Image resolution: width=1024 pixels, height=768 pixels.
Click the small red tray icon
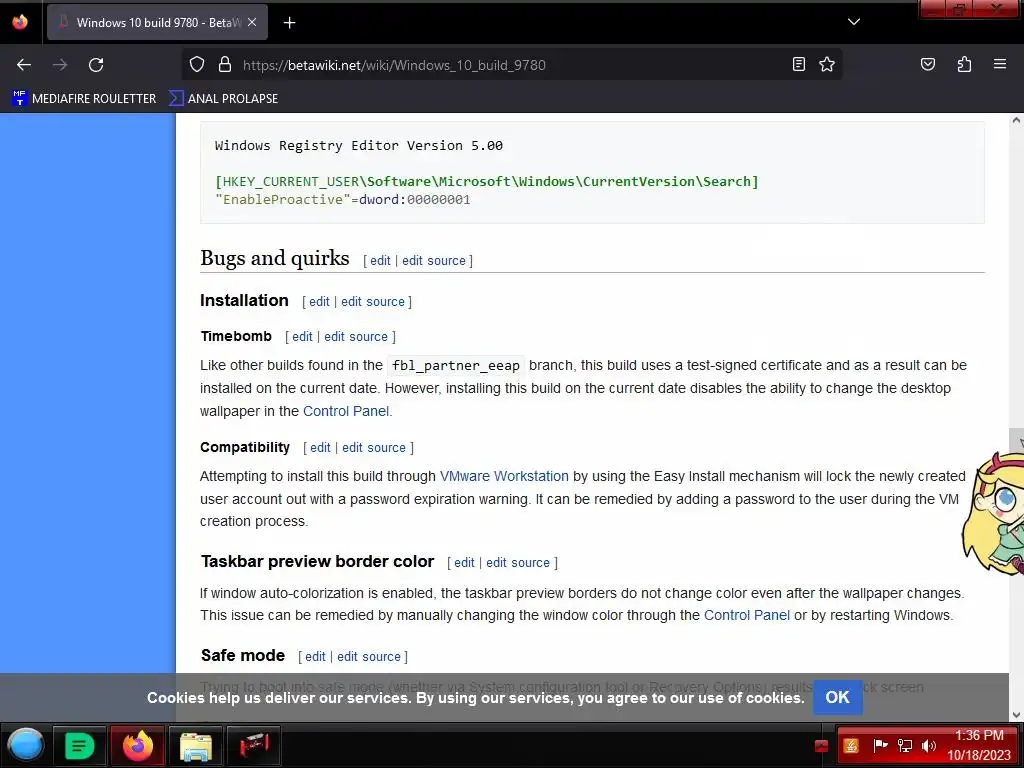point(822,746)
